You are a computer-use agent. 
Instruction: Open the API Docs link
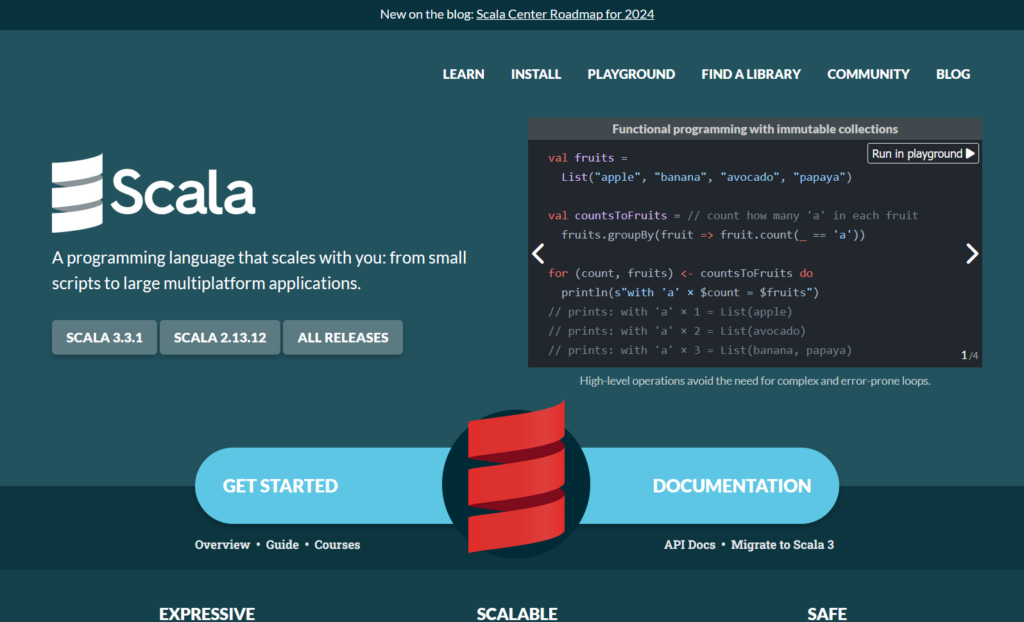pyautogui.click(x=689, y=545)
